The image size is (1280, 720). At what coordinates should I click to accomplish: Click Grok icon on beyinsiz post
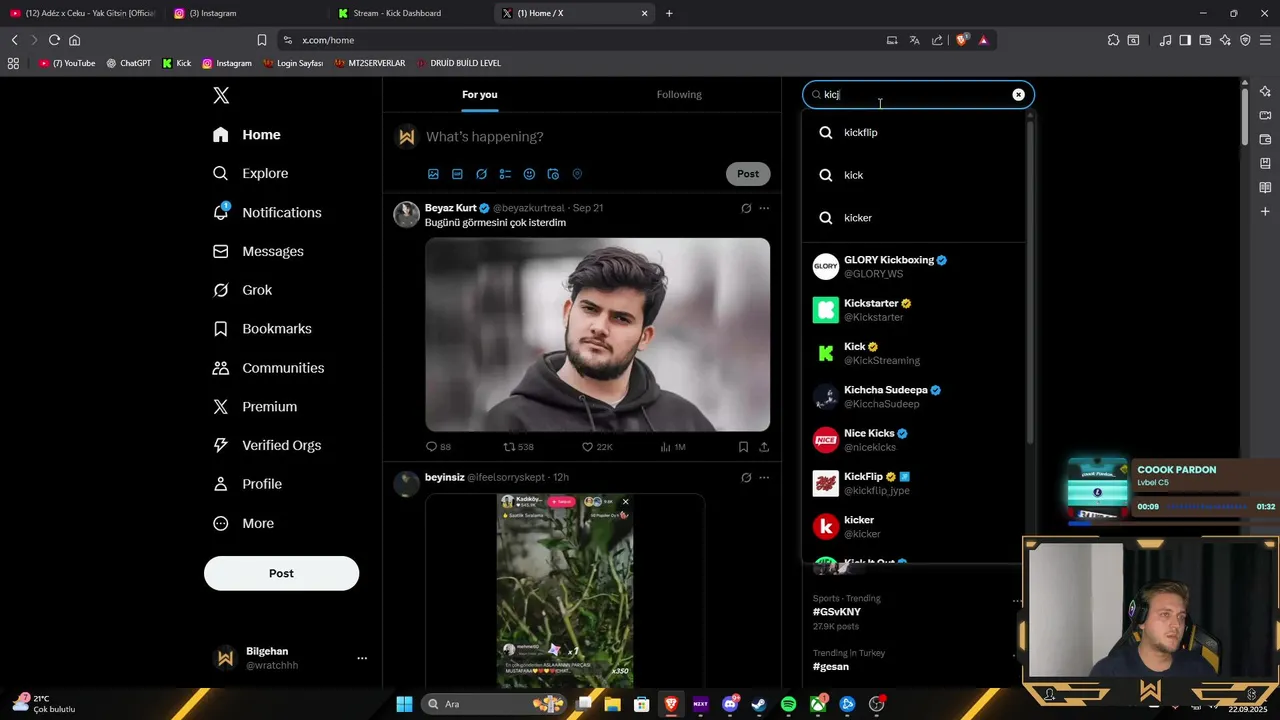coord(746,478)
